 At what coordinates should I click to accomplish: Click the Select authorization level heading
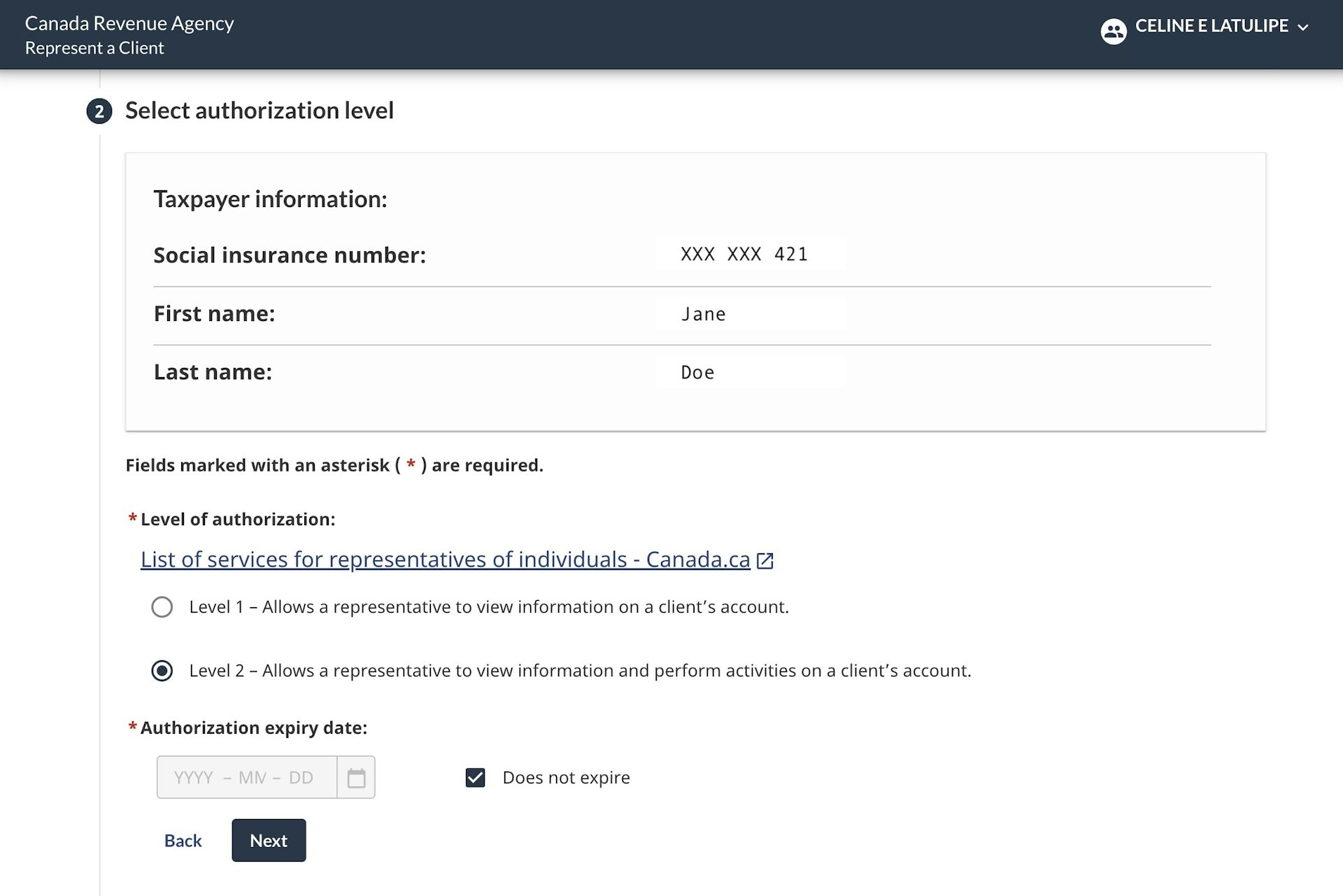[259, 111]
